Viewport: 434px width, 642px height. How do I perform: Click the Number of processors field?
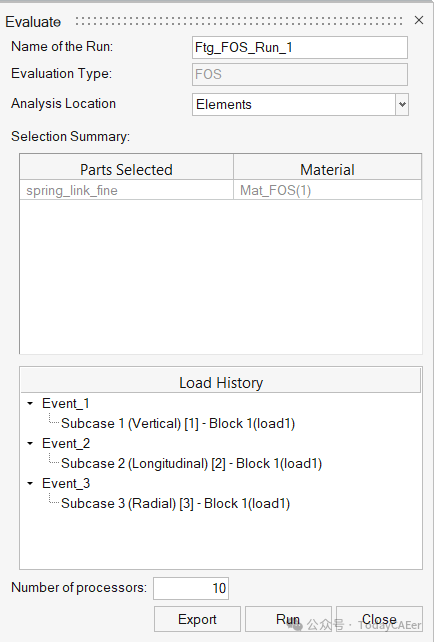[x=191, y=588]
